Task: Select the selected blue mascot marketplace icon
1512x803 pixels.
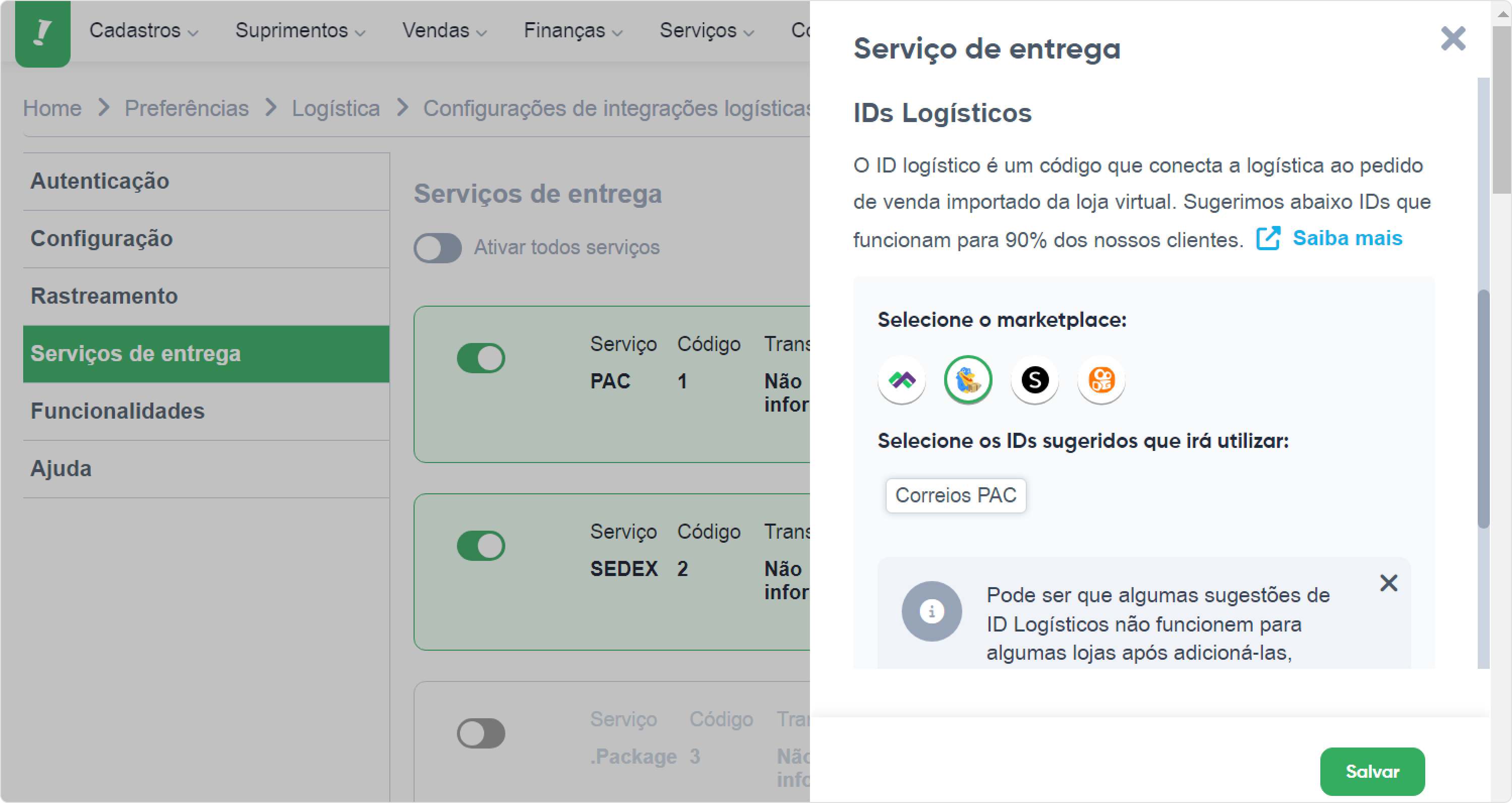Action: [968, 380]
